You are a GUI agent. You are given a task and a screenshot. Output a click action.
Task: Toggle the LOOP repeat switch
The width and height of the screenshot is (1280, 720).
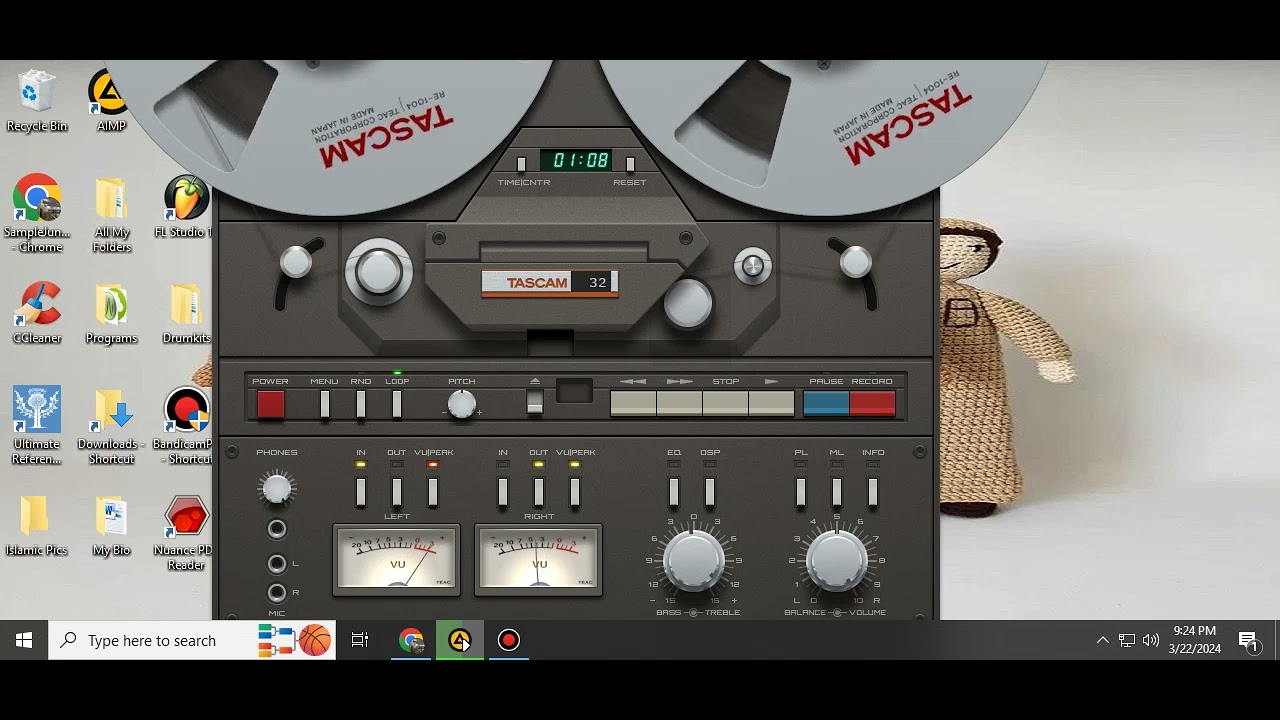pos(397,404)
